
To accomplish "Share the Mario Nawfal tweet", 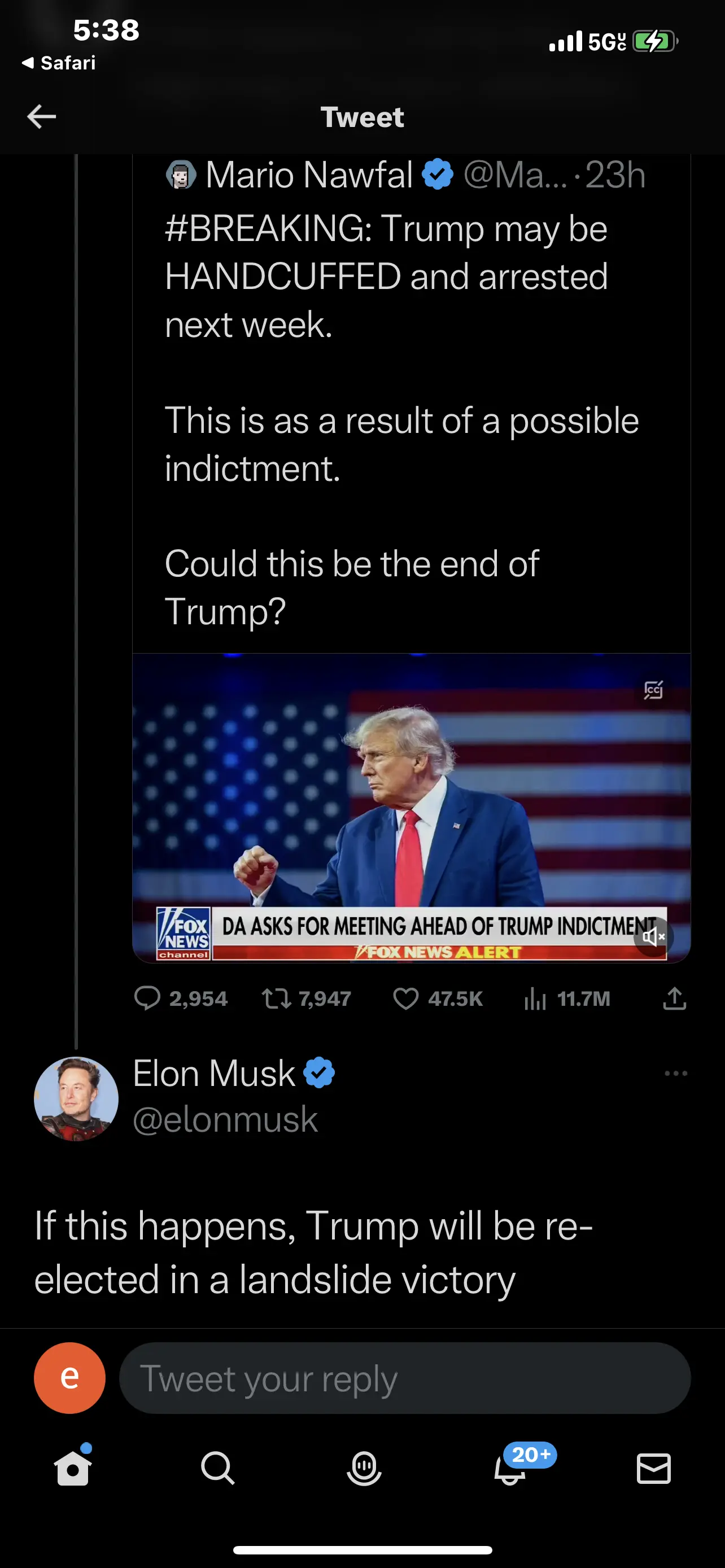I will (675, 998).
